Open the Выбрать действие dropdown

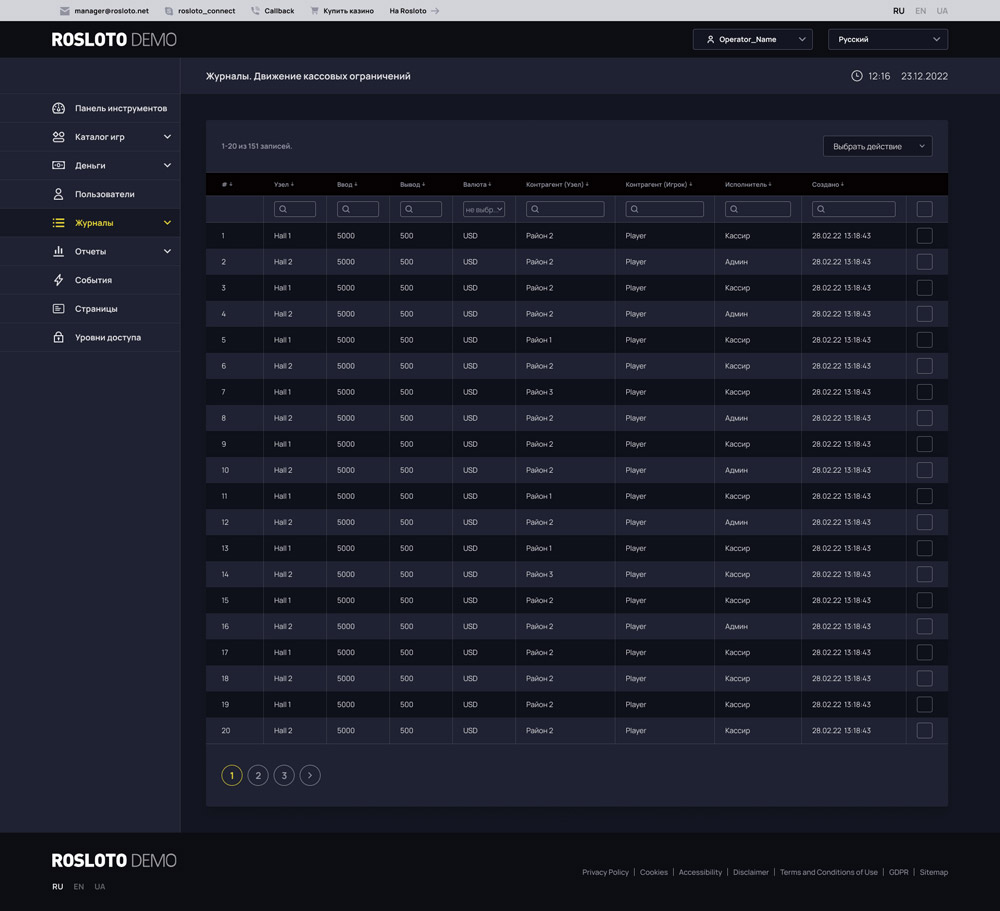tap(877, 147)
